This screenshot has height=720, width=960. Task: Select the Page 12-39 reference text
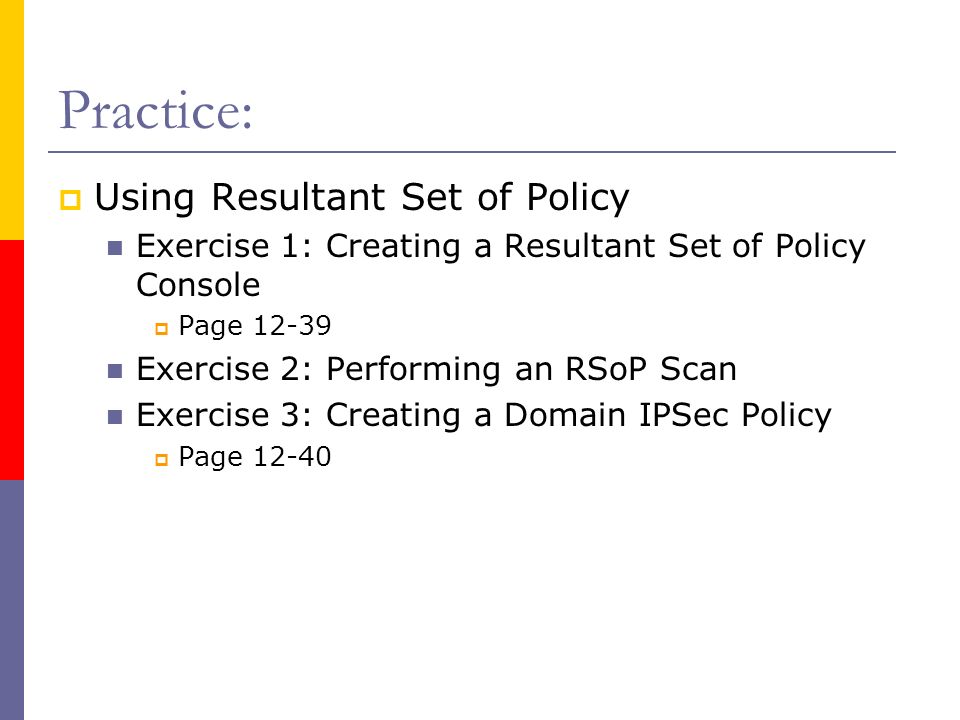[x=255, y=326]
